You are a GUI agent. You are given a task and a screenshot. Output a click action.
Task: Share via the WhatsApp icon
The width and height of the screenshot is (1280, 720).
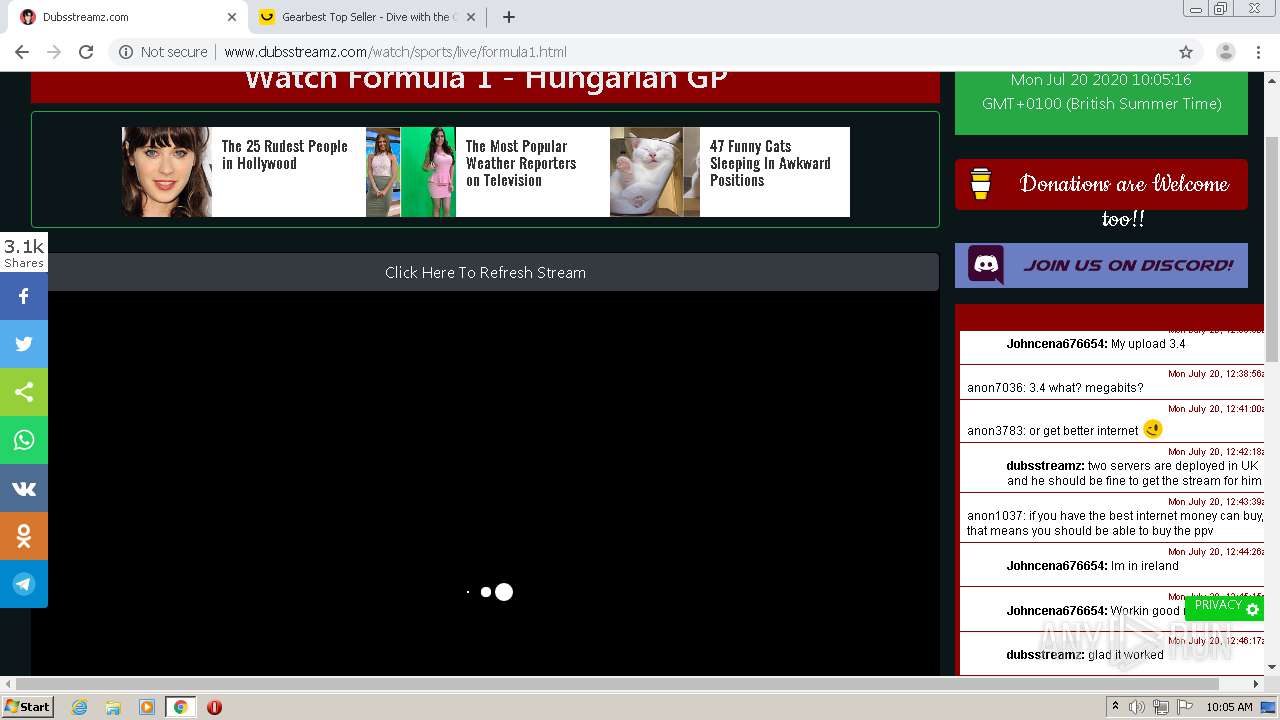(24, 440)
